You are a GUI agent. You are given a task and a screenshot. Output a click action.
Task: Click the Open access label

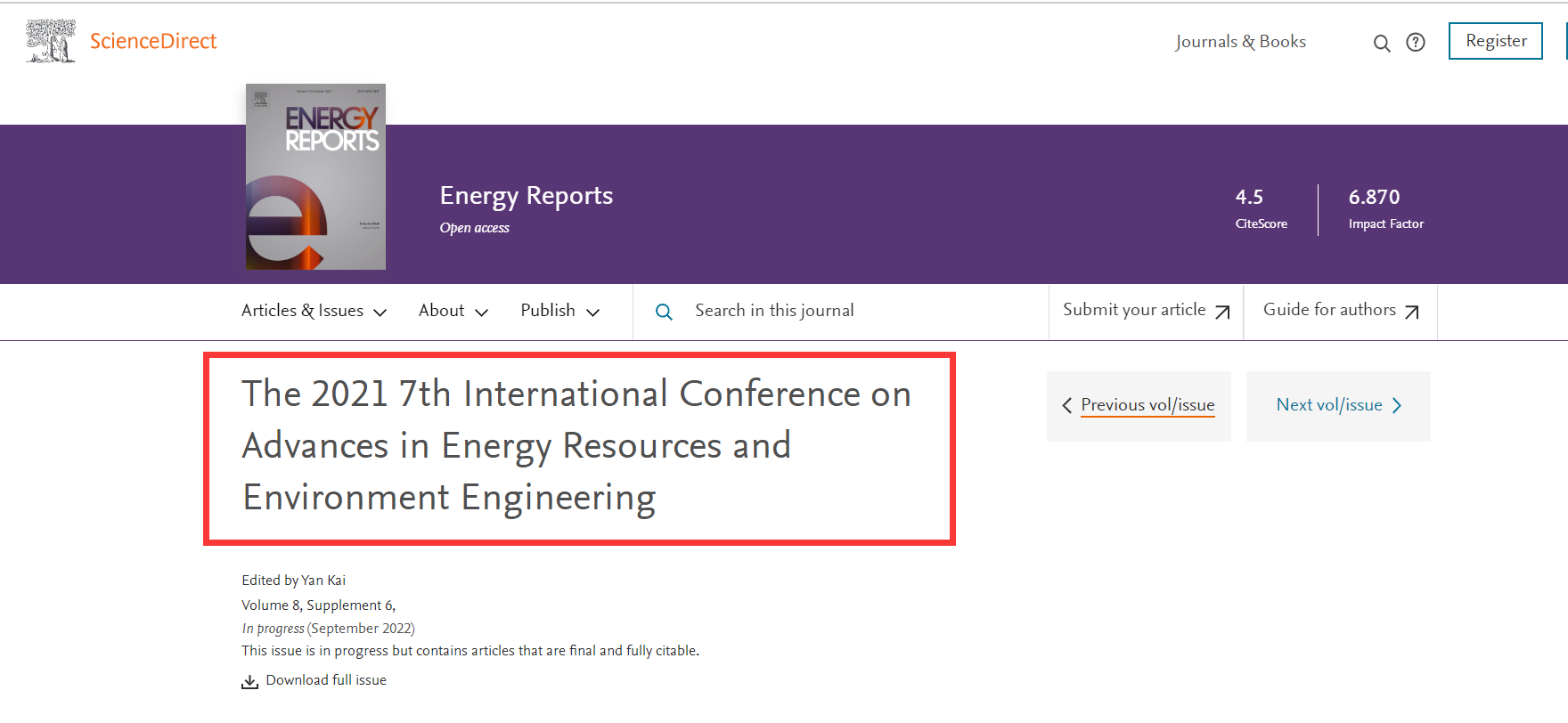475,228
